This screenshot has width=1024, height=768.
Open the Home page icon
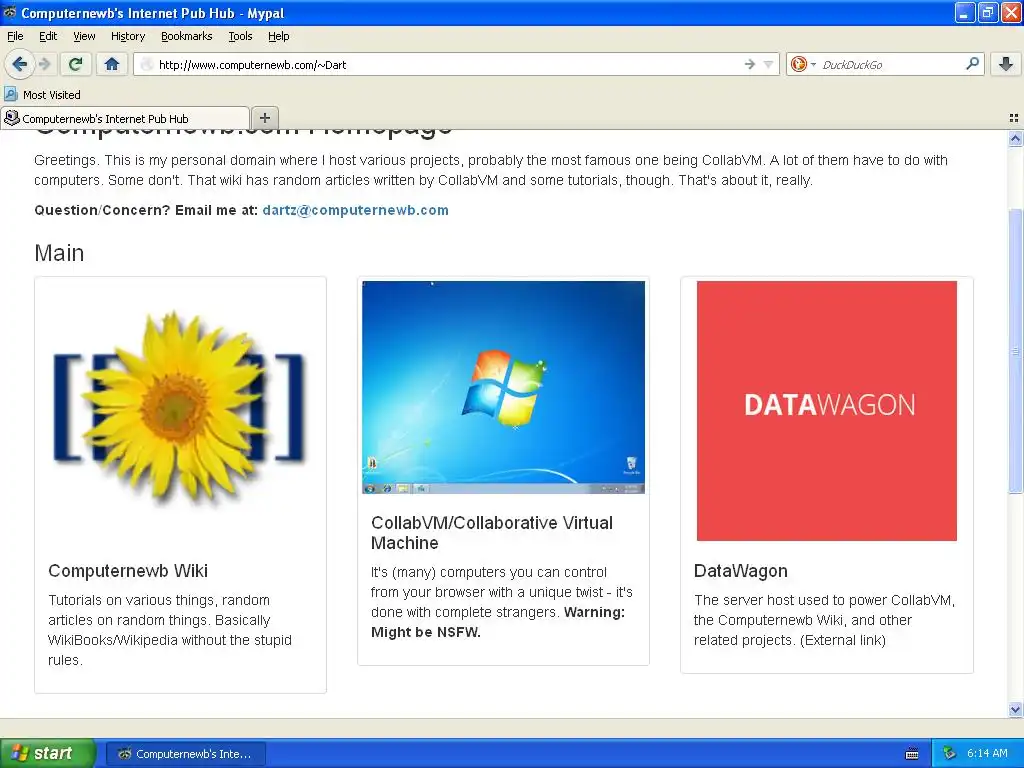(x=112, y=64)
